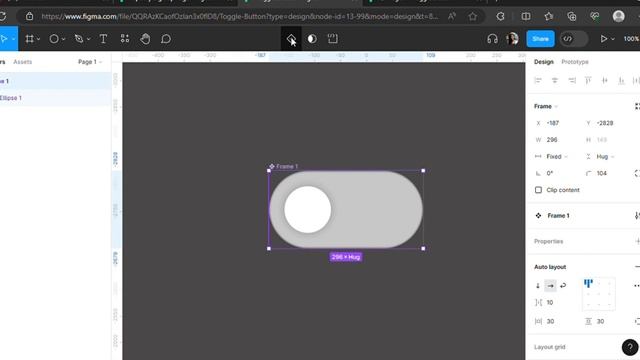This screenshot has height=360, width=640.
Task: Click the horizontal padding 30 field
Action: tap(557, 321)
